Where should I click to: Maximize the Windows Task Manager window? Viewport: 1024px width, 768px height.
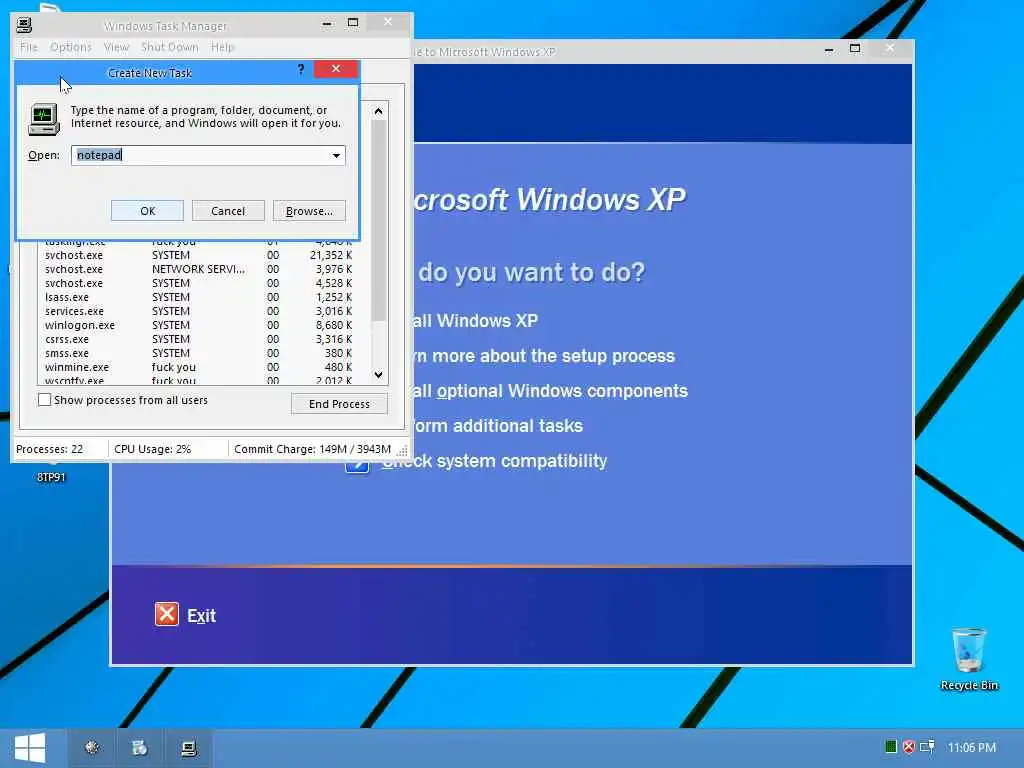tap(353, 23)
